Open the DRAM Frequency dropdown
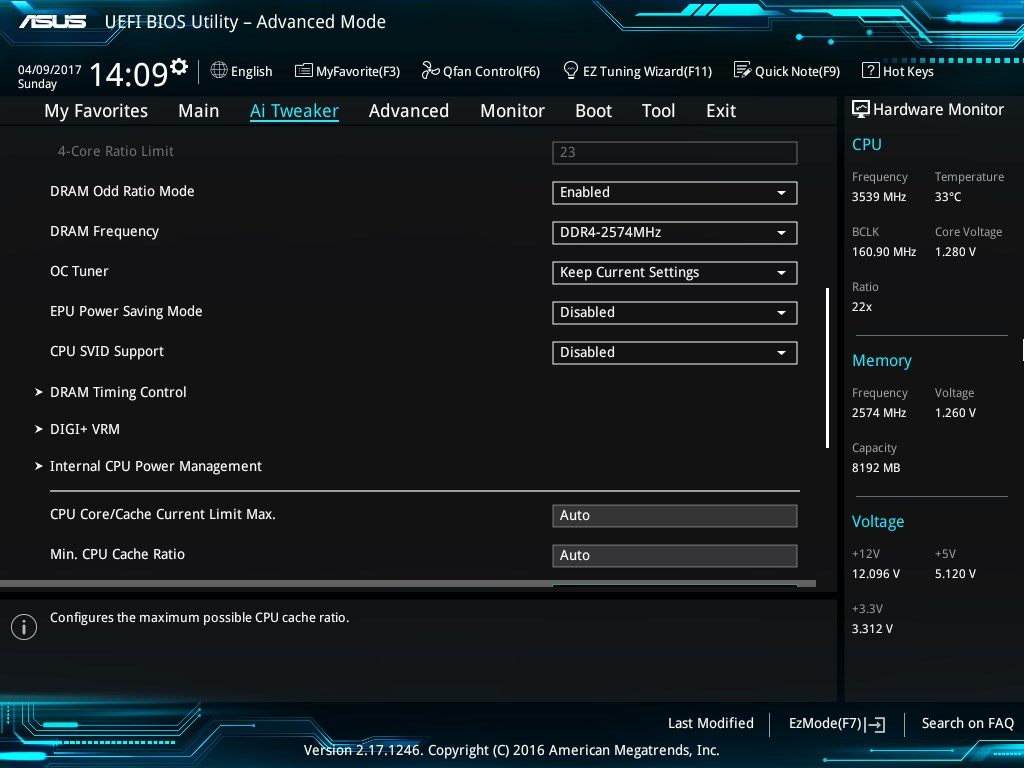The image size is (1024, 768). 675,232
